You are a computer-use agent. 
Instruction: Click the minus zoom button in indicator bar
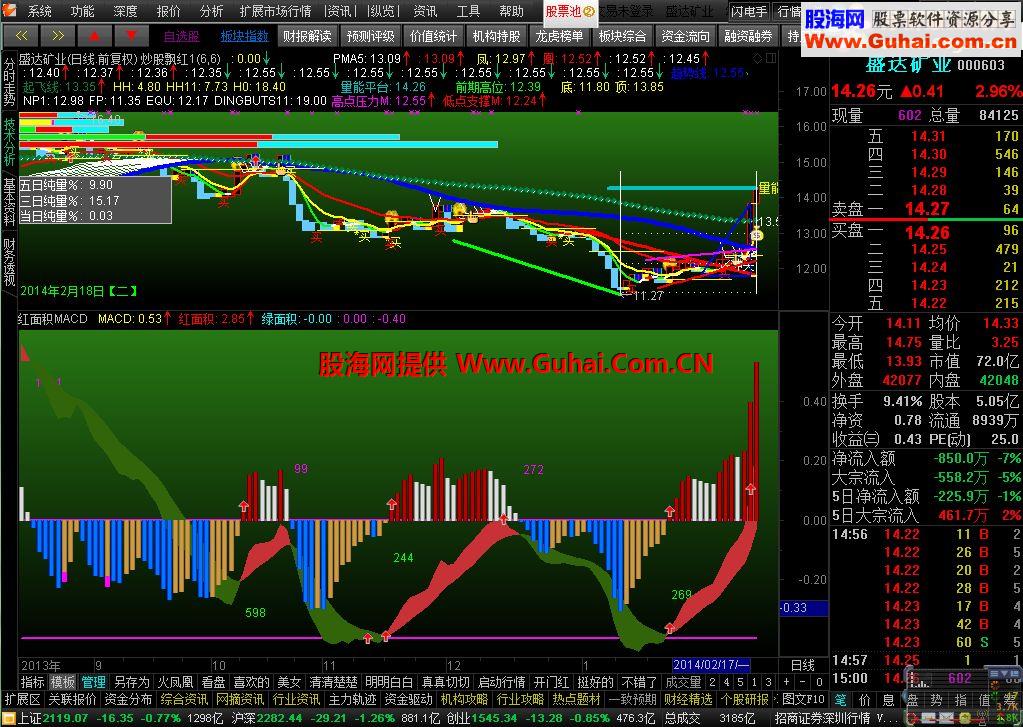point(802,682)
